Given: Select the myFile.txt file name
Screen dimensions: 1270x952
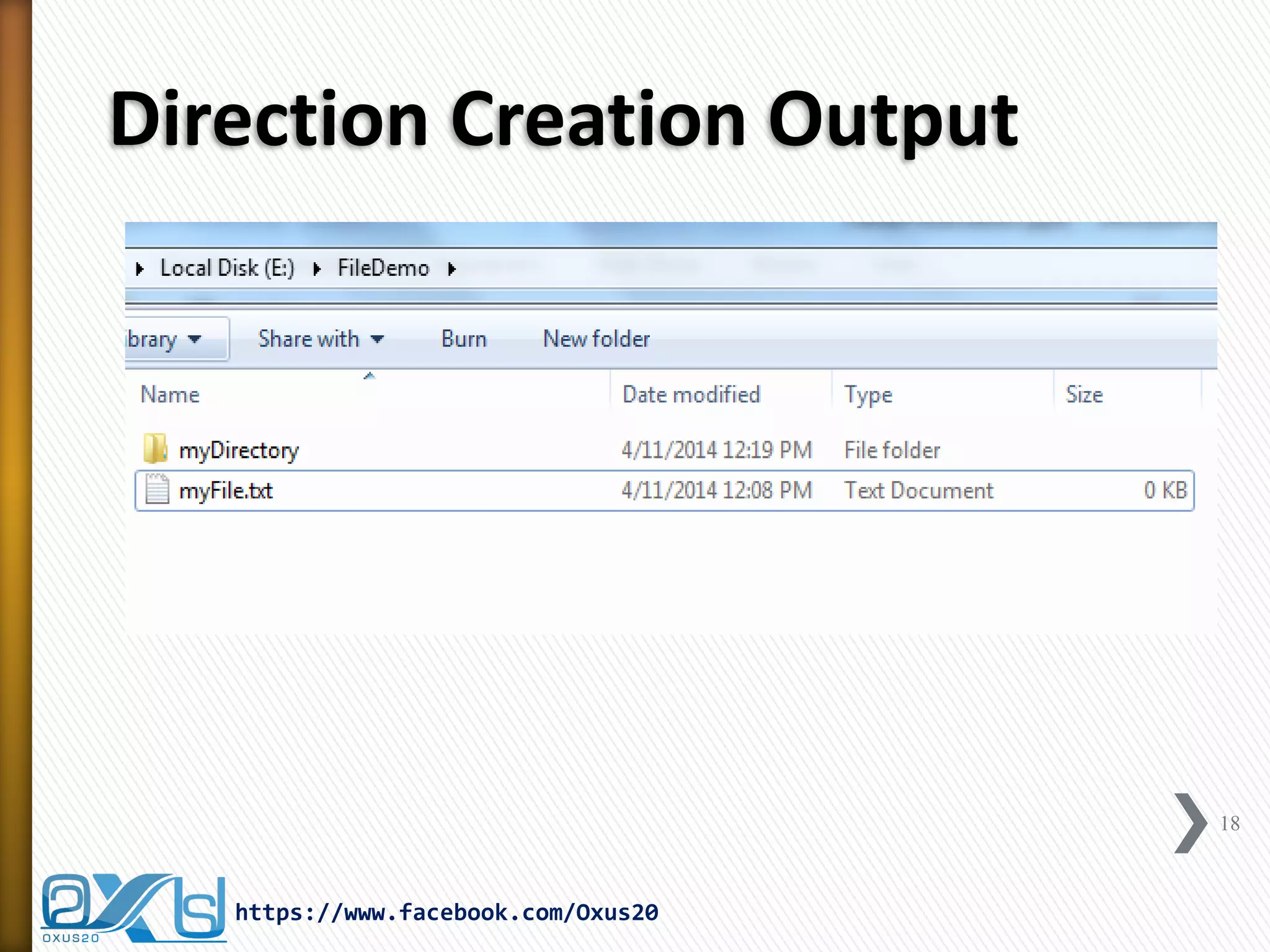Looking at the screenshot, I should pos(226,491).
